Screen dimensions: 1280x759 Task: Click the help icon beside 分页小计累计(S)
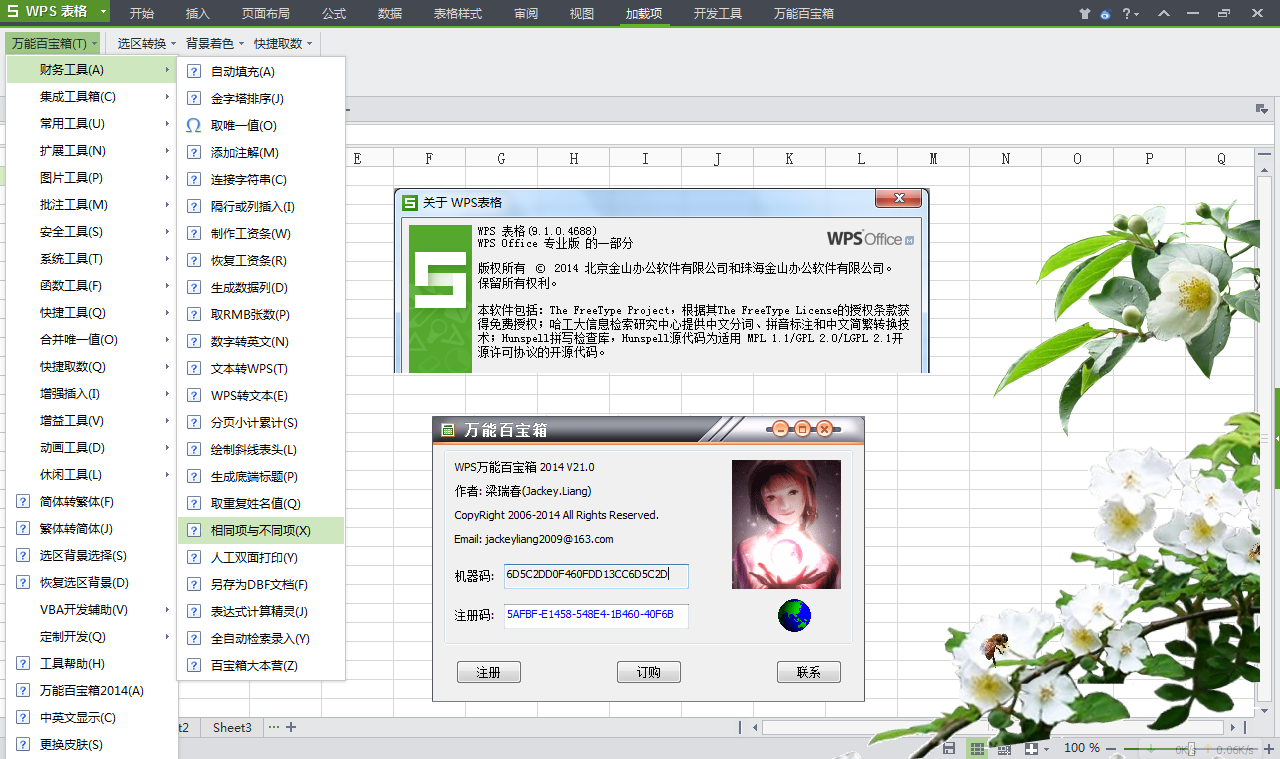click(194, 422)
